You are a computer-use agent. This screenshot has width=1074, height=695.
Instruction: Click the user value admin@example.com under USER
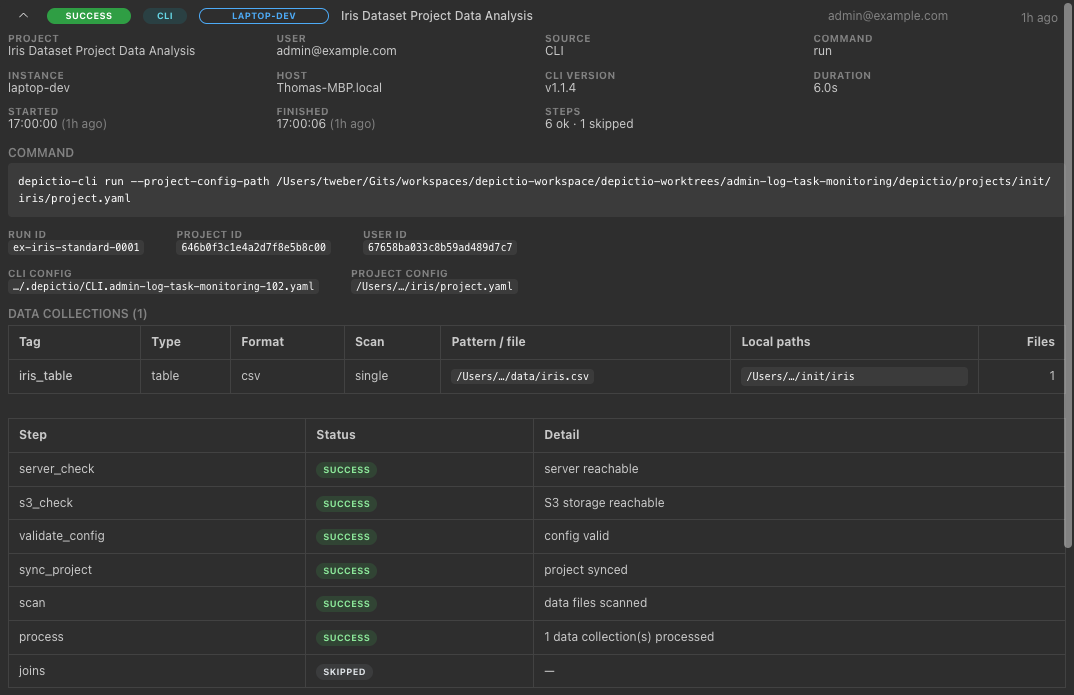pos(336,51)
